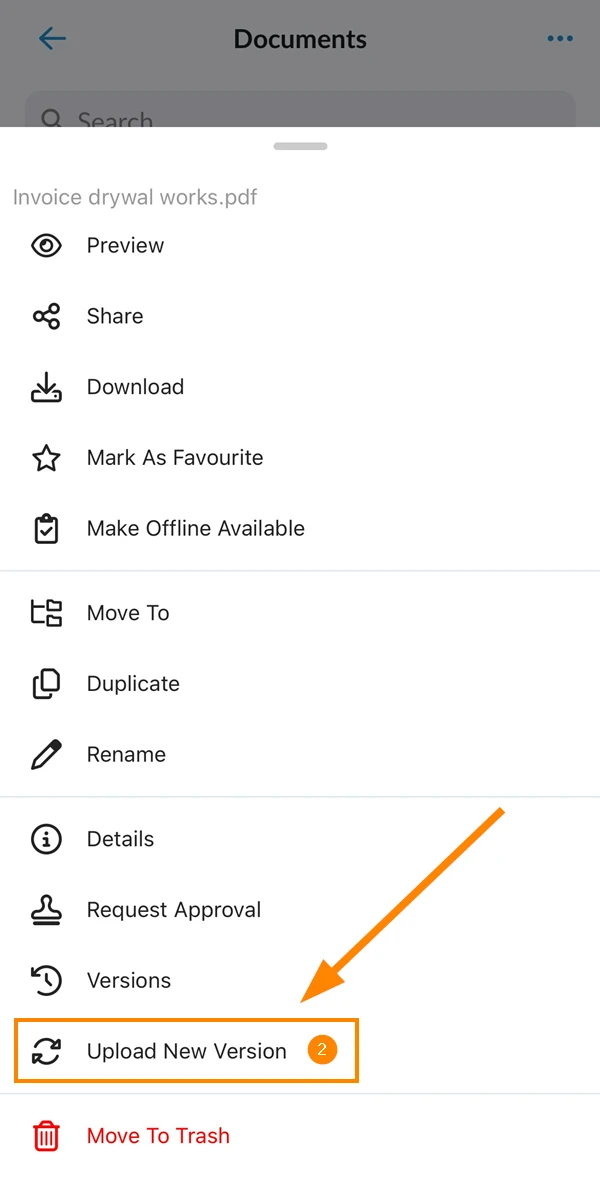Tap the clipboard icon for Make Offline Available
This screenshot has width=600, height=1181.
(47, 529)
